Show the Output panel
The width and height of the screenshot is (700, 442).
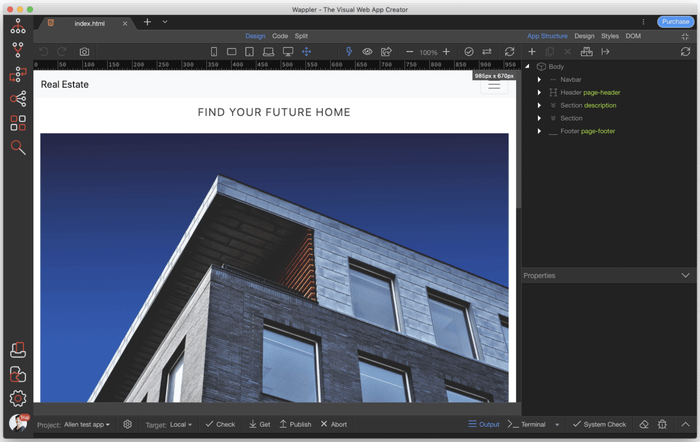(x=484, y=424)
